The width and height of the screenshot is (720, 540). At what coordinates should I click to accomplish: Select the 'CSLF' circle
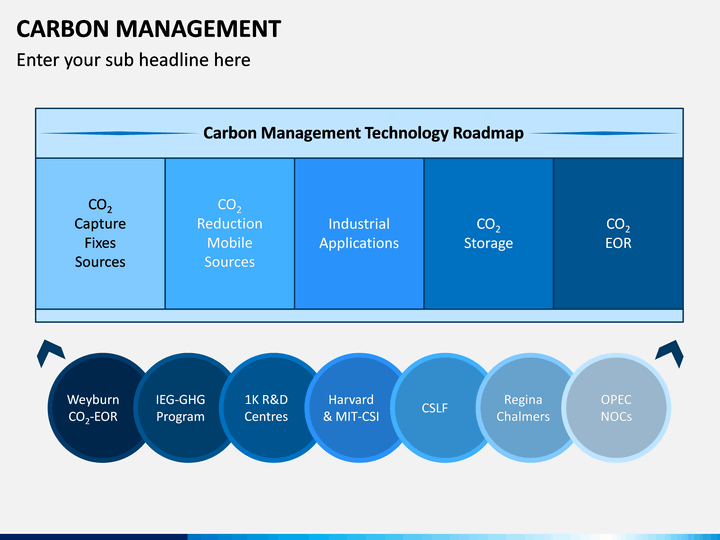coord(437,408)
